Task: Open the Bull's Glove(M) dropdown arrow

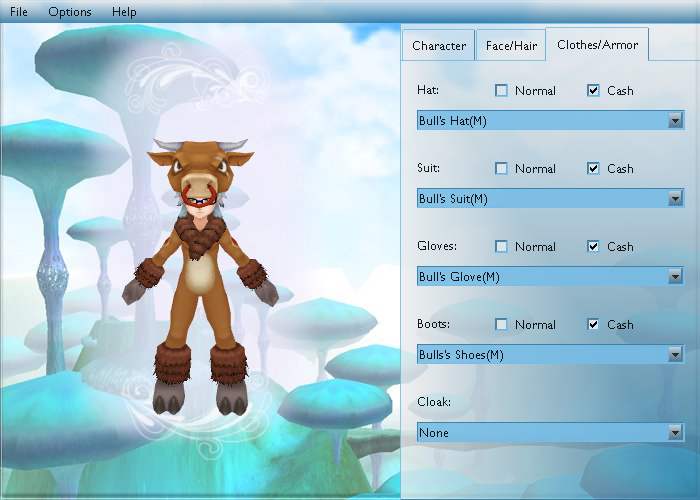Action: pos(675,276)
